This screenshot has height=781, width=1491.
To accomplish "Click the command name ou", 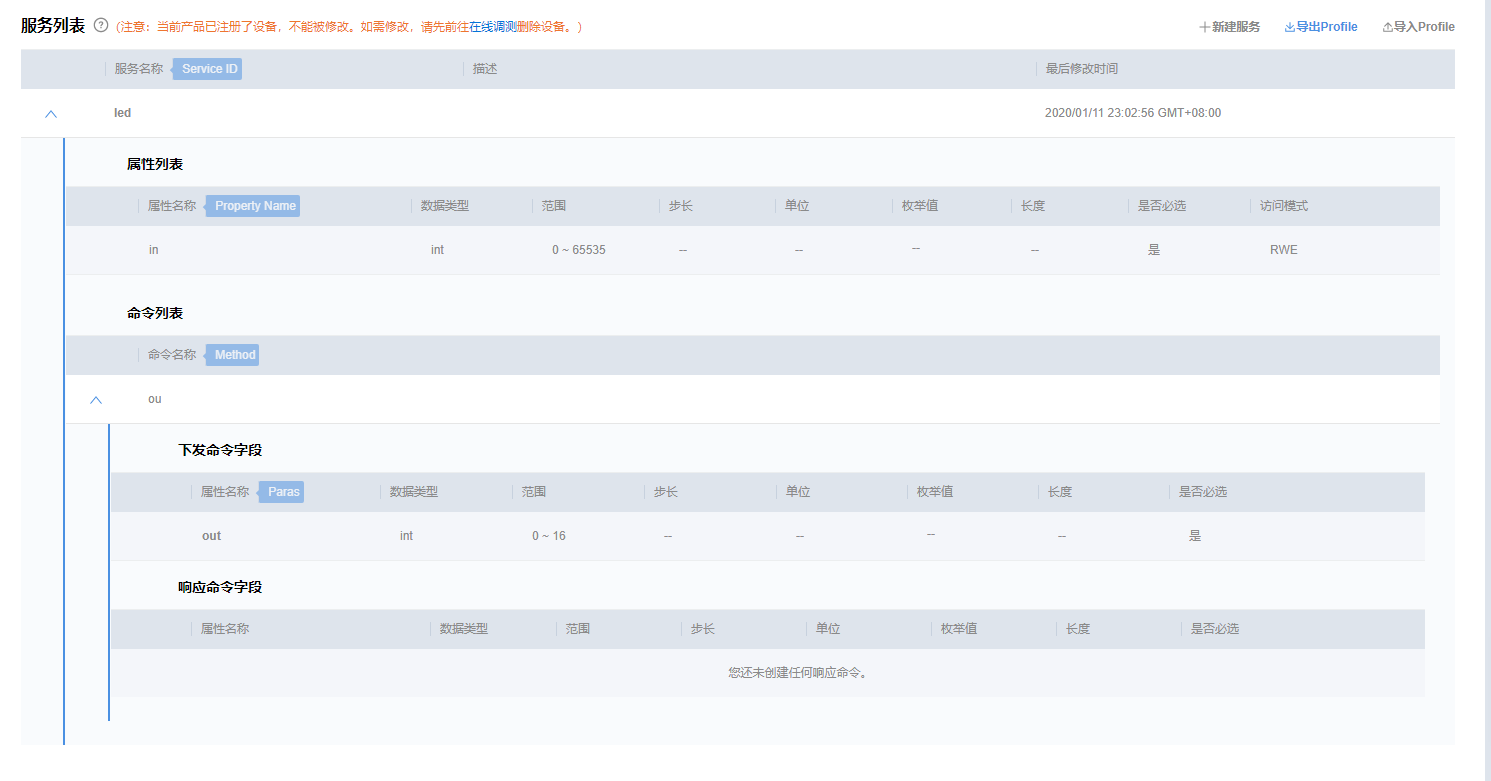I will coord(154,399).
